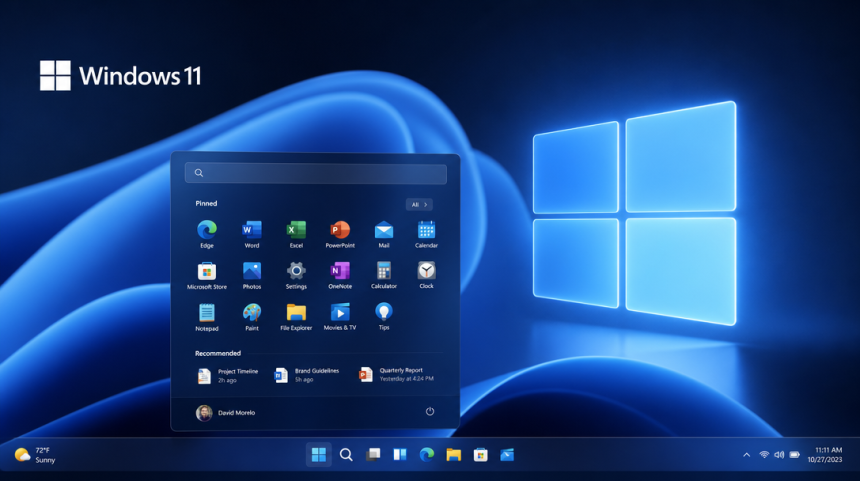Open the Calculator app
Screen dimensions: 860x481
coord(384,275)
